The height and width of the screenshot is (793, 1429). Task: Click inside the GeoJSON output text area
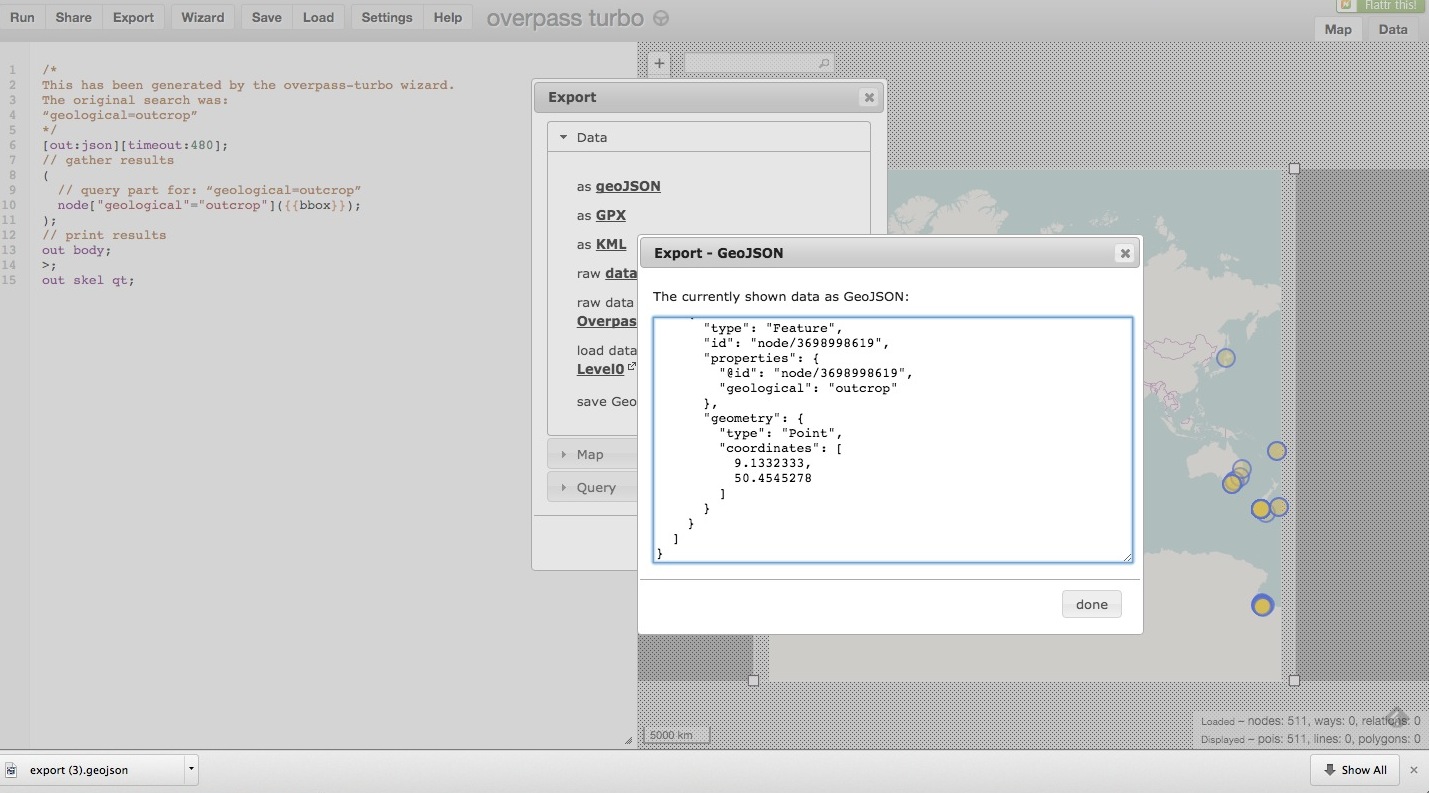pyautogui.click(x=892, y=440)
